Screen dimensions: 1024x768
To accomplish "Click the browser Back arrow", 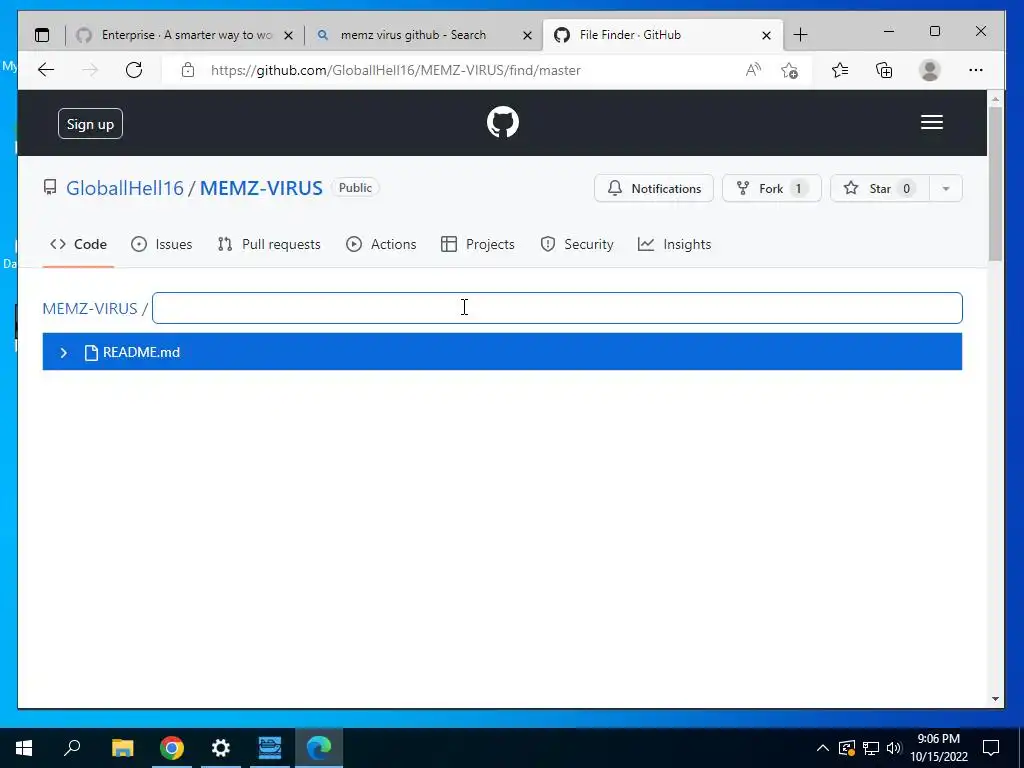I will [46, 70].
